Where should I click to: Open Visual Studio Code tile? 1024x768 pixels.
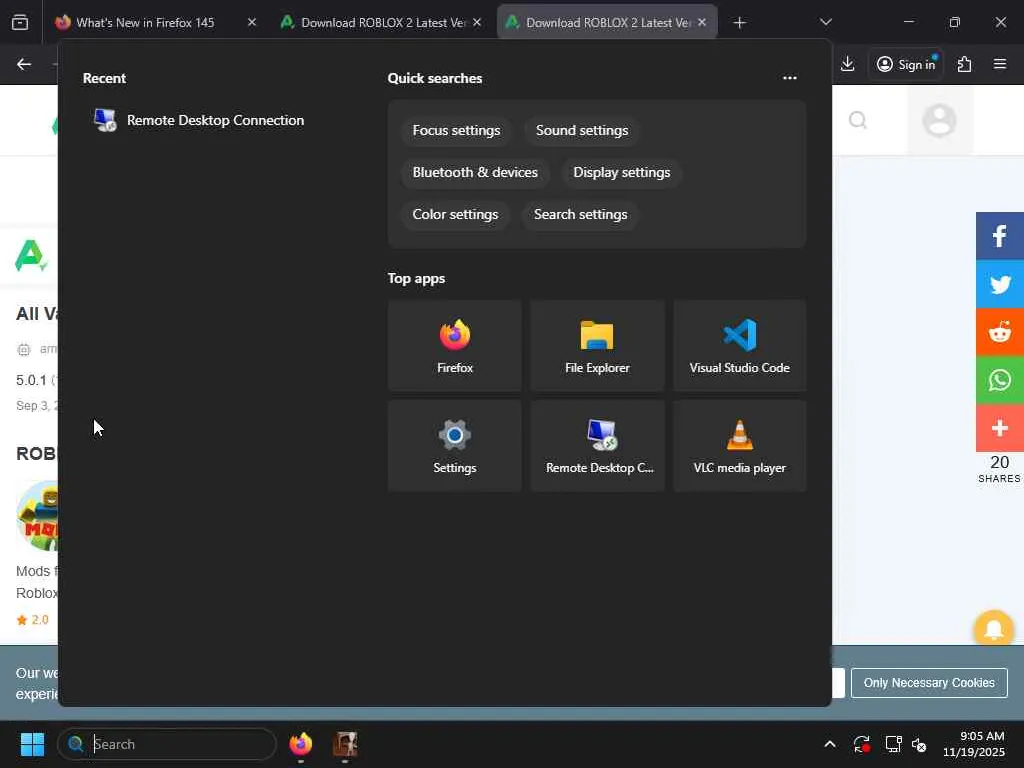(739, 345)
